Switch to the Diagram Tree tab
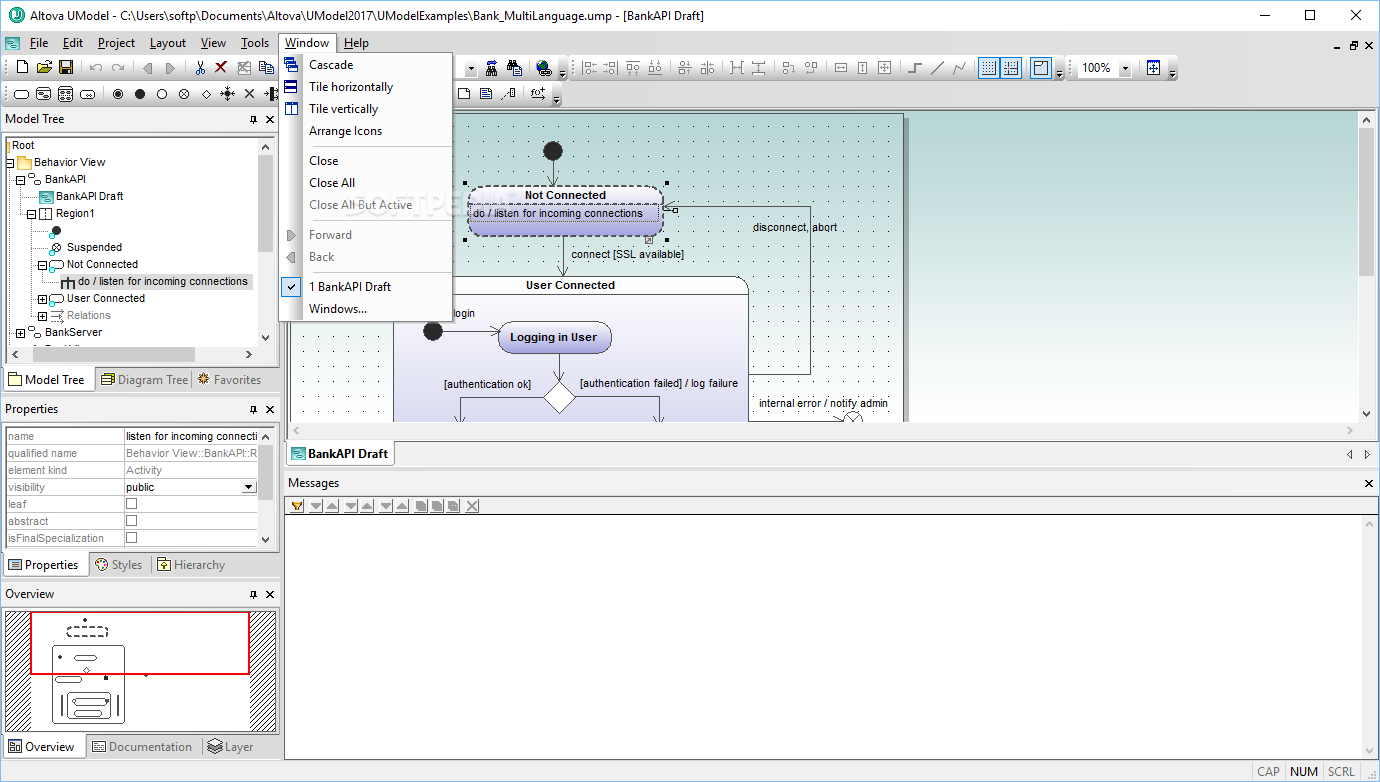Viewport: 1380px width, 782px height. pos(144,380)
